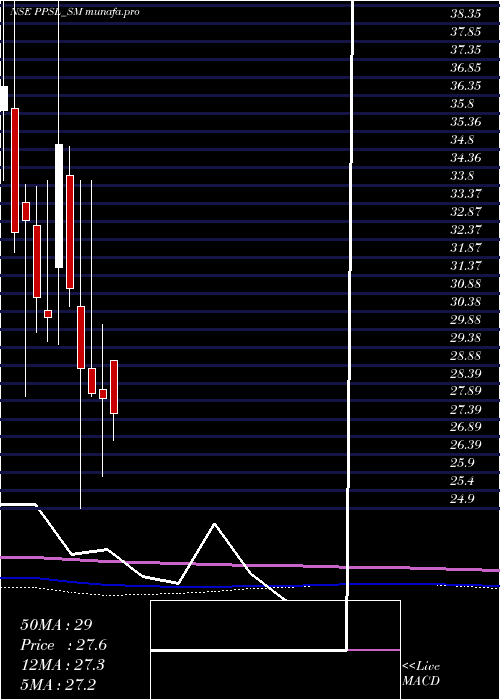Click the 30.38 axis label
Viewport: 500px width, 700px height.
pos(466,302)
